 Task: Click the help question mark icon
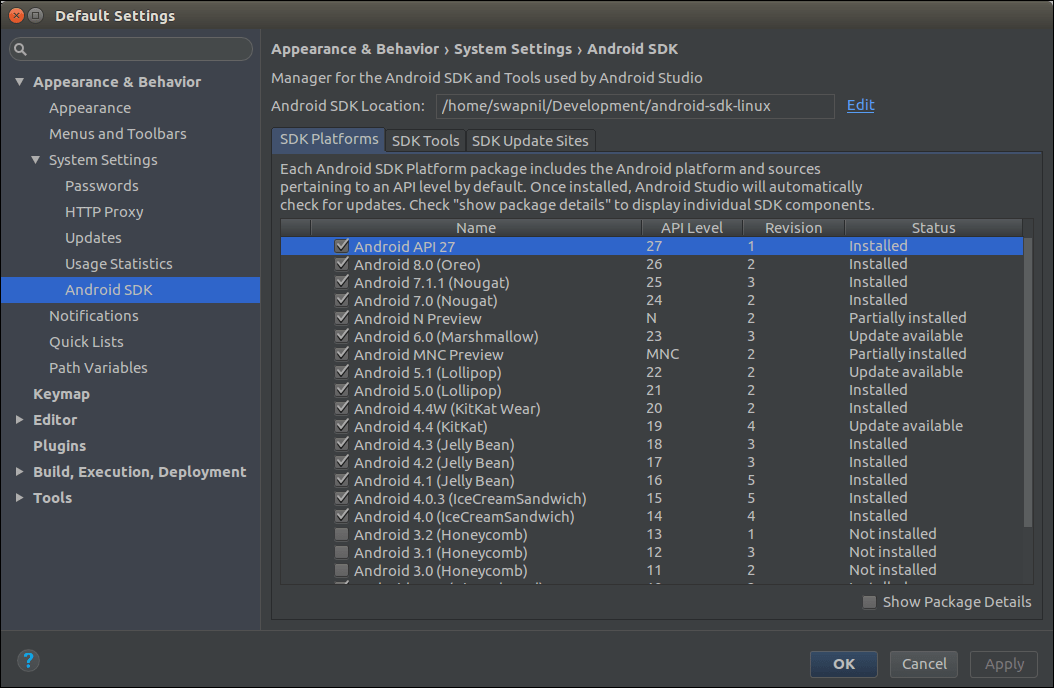pos(28,661)
